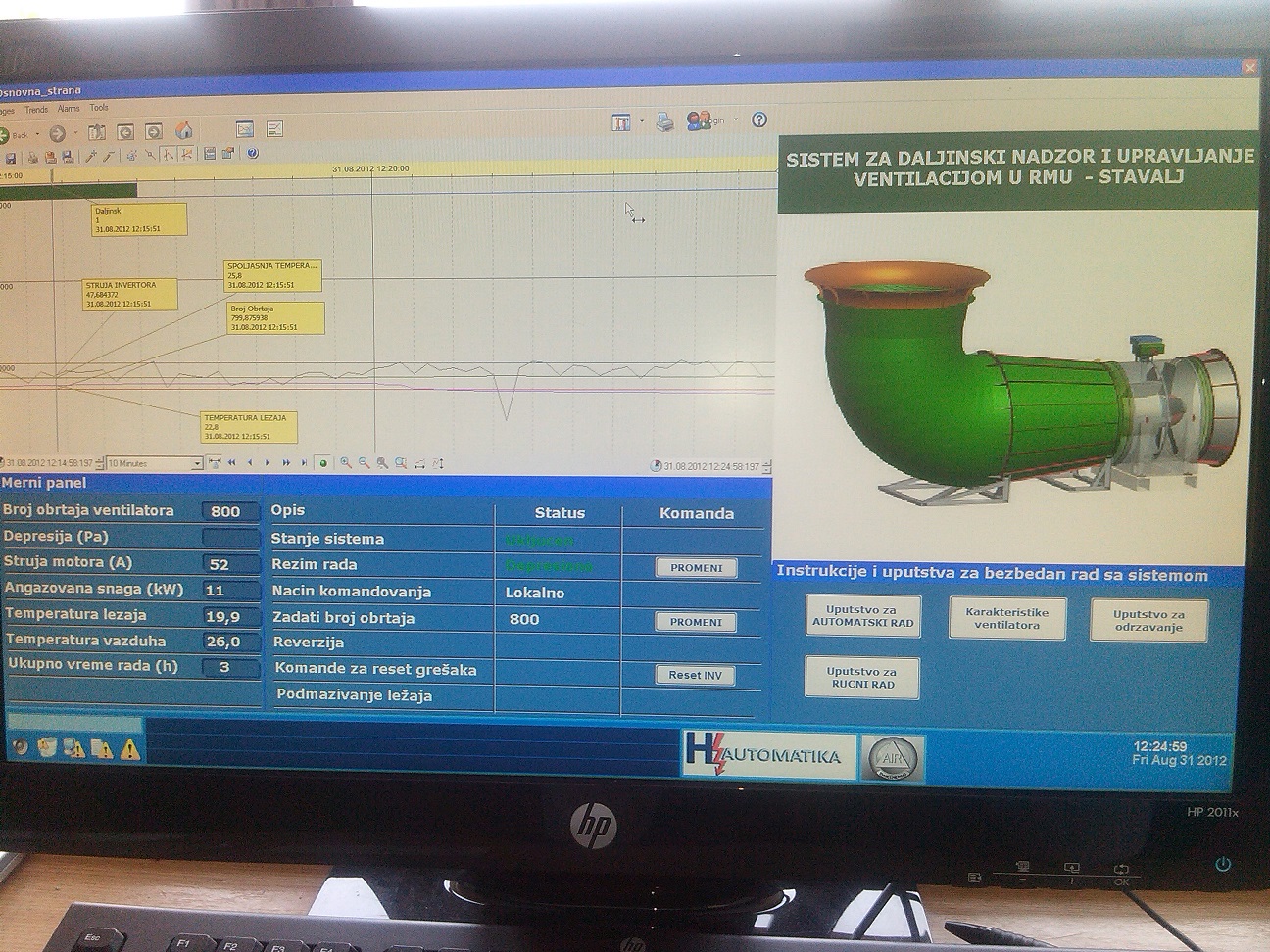The image size is (1270, 952).
Task: Expand the Login dropdown arrow
Action: click(735, 121)
